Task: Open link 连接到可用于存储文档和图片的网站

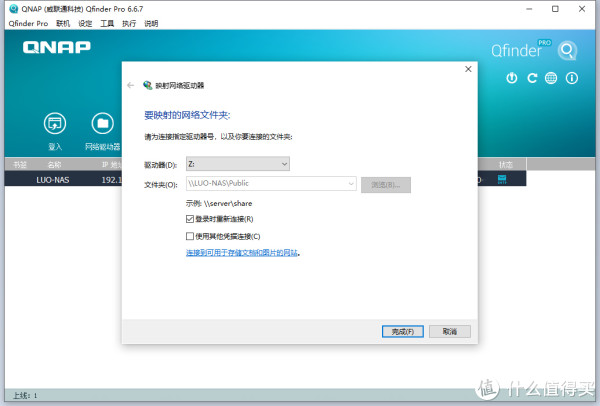Action: pyautogui.click(x=243, y=254)
